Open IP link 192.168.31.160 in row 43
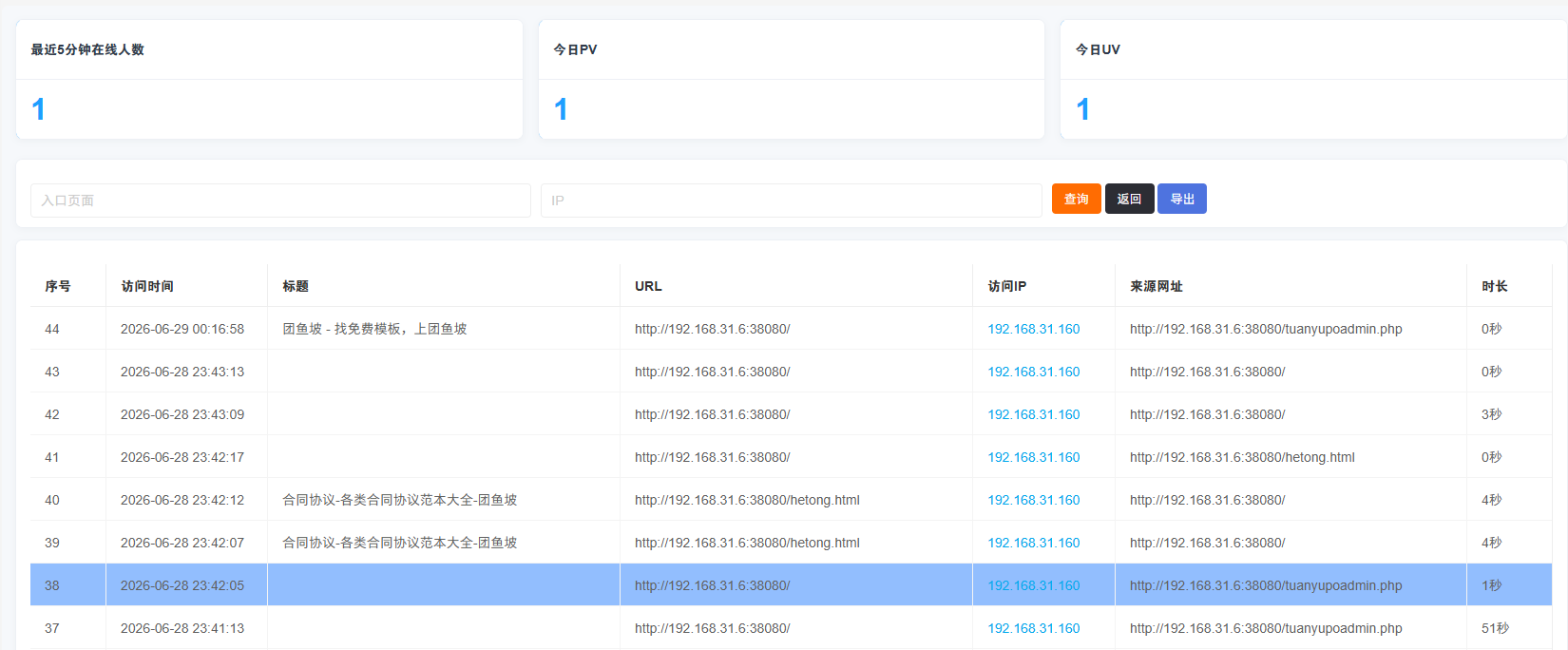 click(x=1034, y=372)
